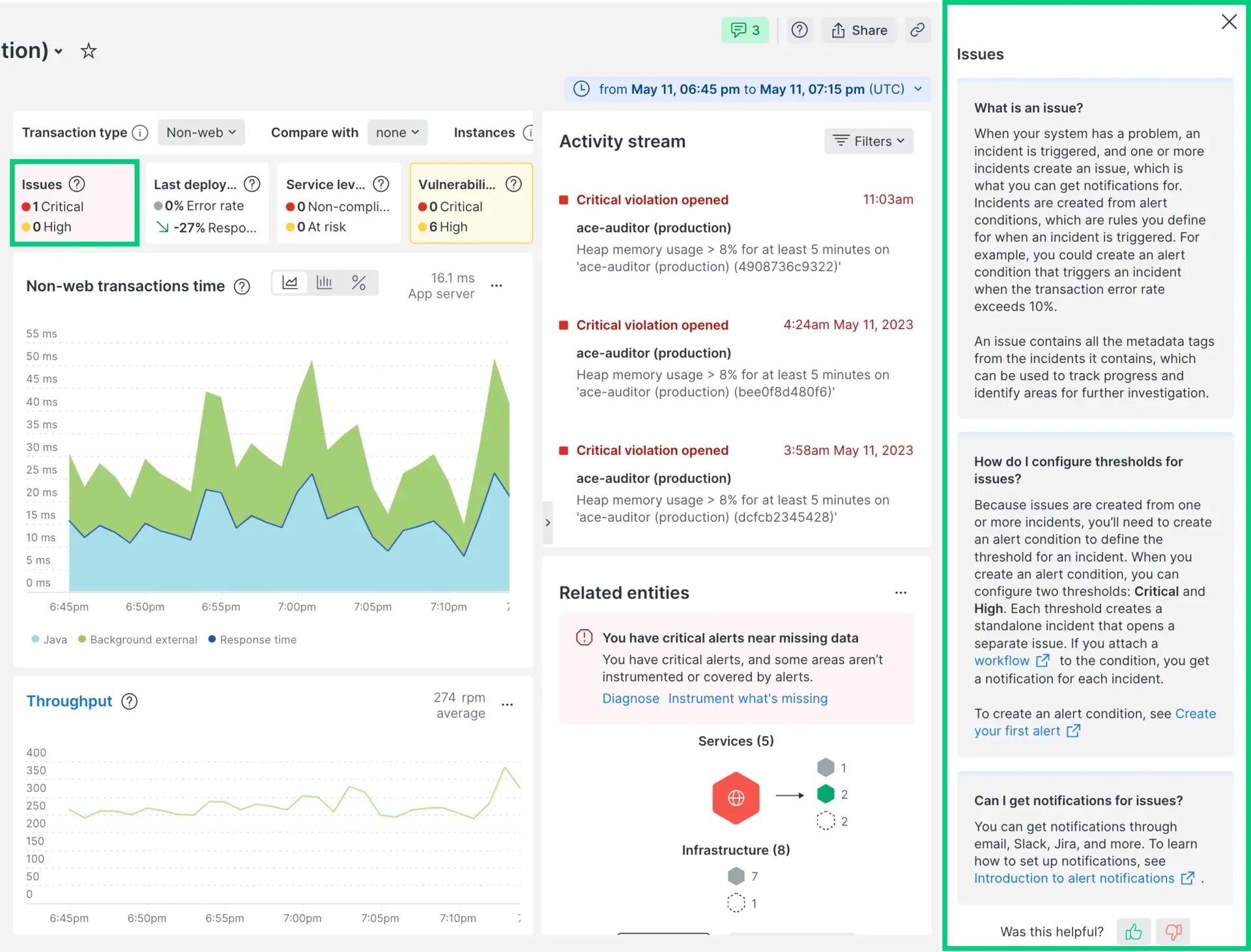
Task: Switch chart to bar histogram view
Action: (x=324, y=283)
